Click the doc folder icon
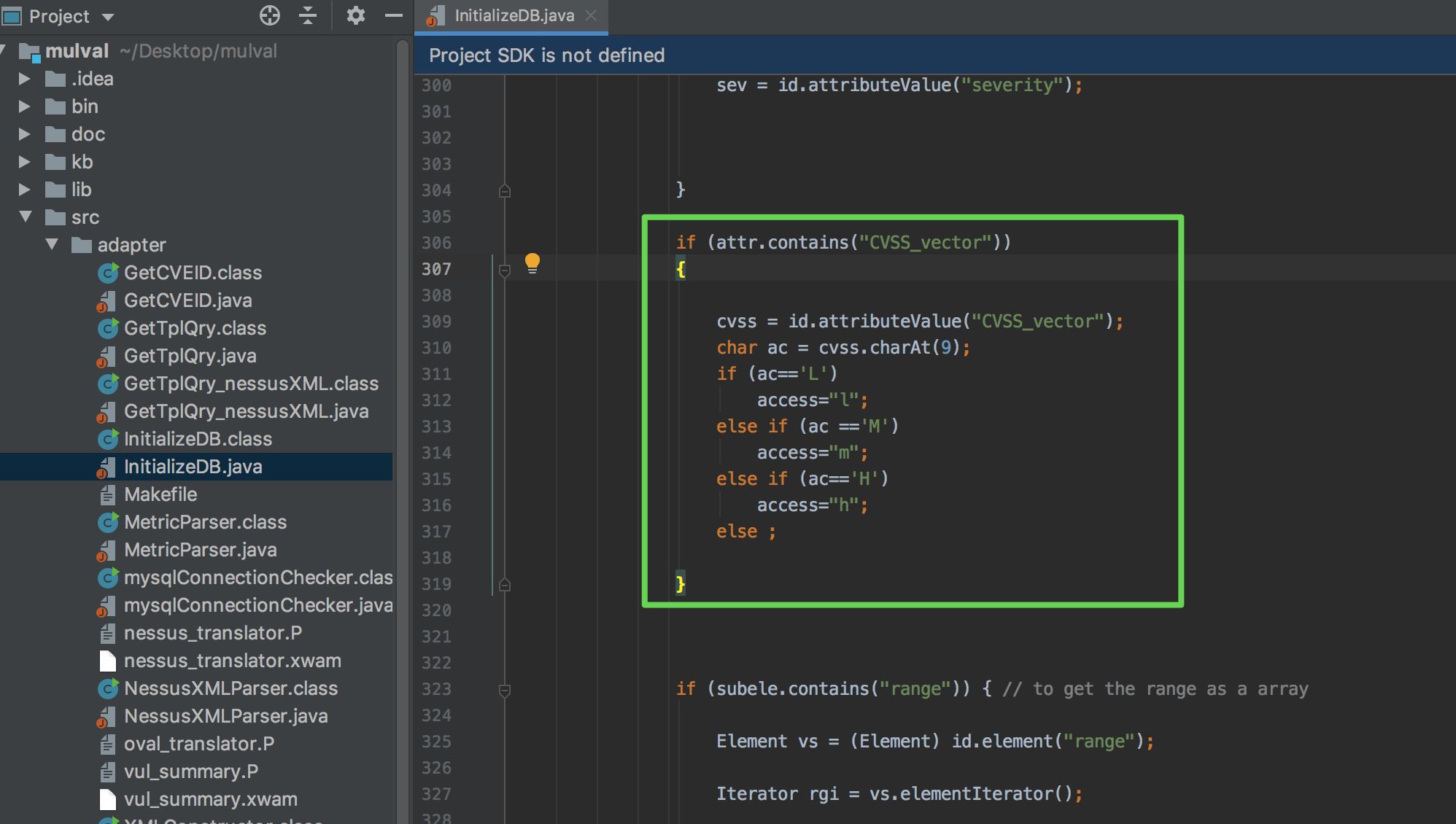Image resolution: width=1456 pixels, height=824 pixels. point(55,134)
